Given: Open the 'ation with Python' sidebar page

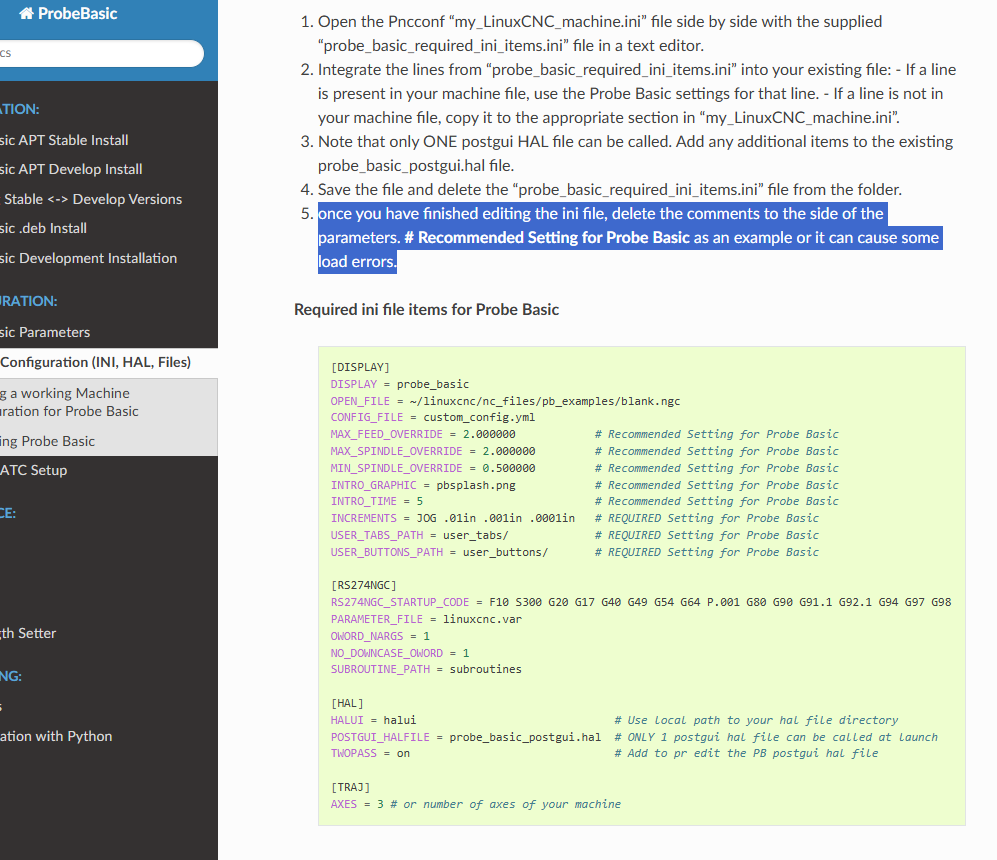Looking at the screenshot, I should (56, 736).
